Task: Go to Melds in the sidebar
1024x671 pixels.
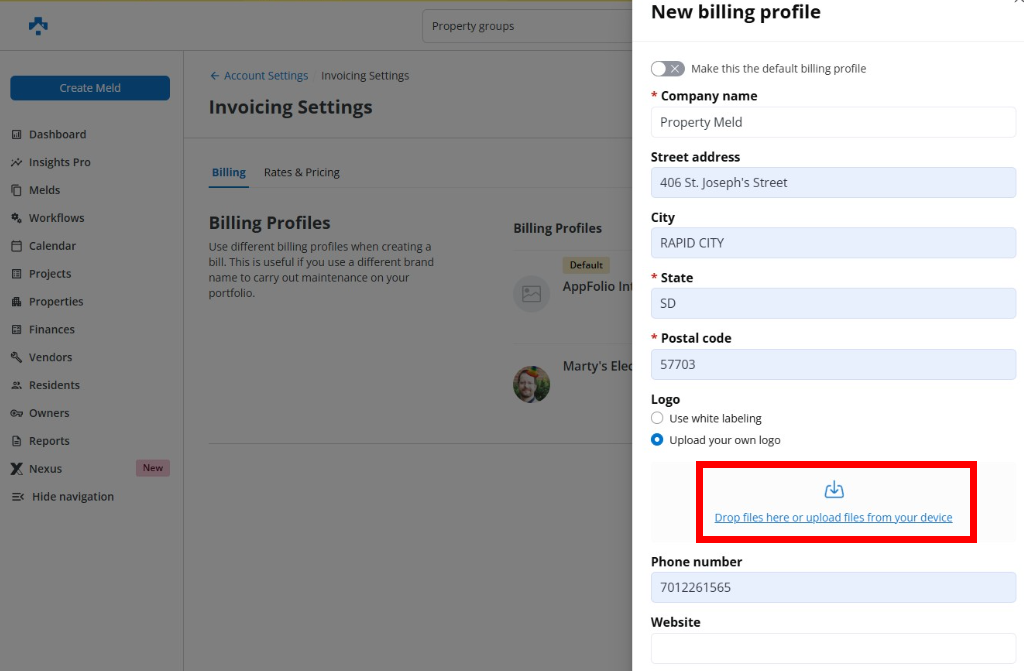Action: tap(44, 190)
